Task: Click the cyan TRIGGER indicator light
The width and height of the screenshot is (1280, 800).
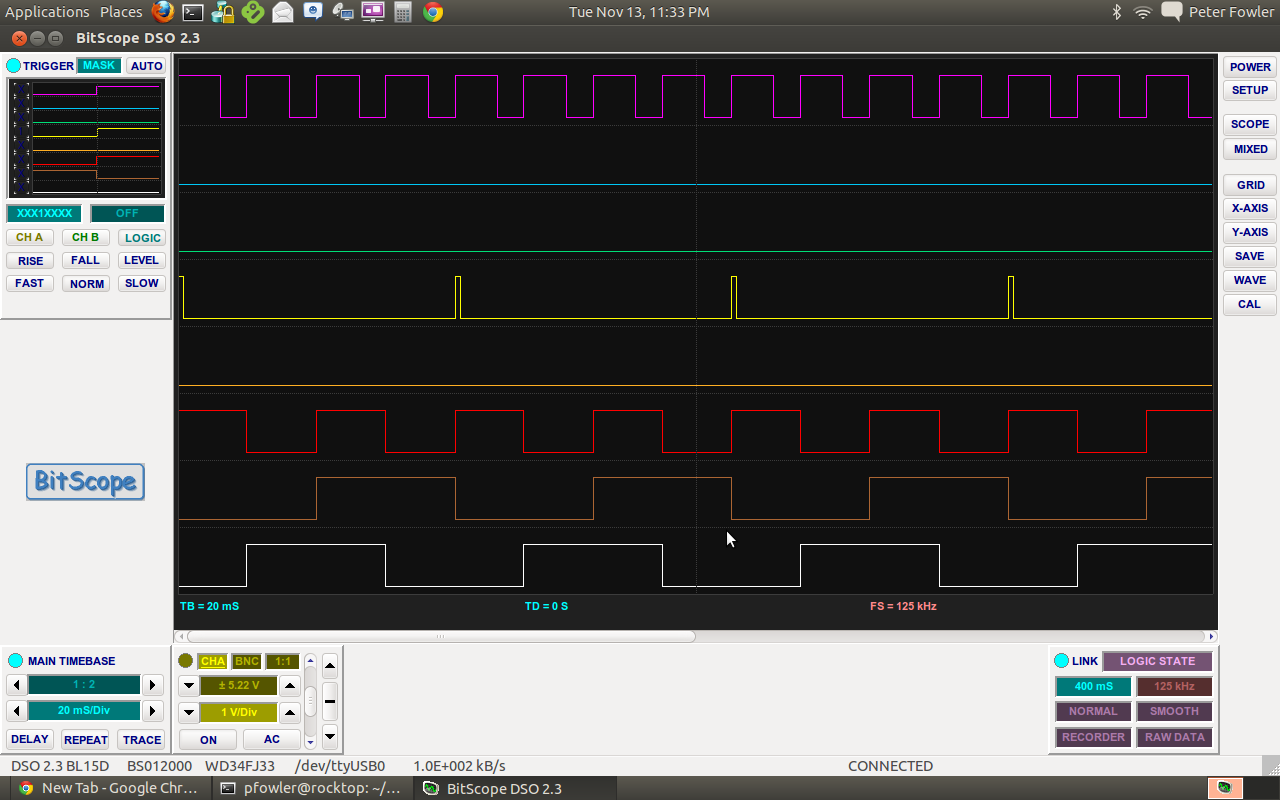Action: coord(13,66)
